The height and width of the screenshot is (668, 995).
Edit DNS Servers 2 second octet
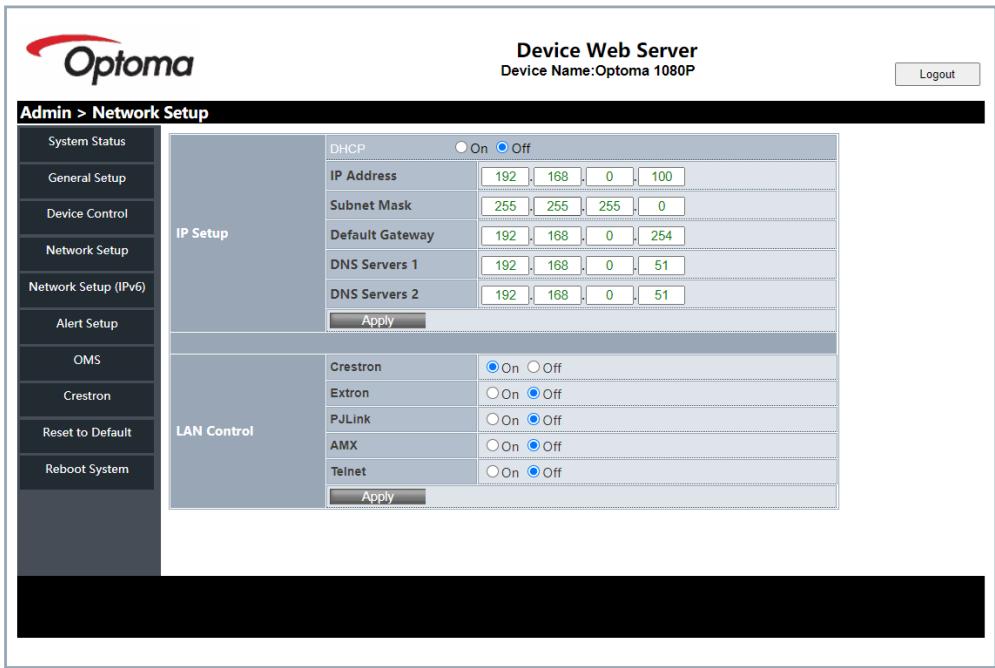pos(557,295)
